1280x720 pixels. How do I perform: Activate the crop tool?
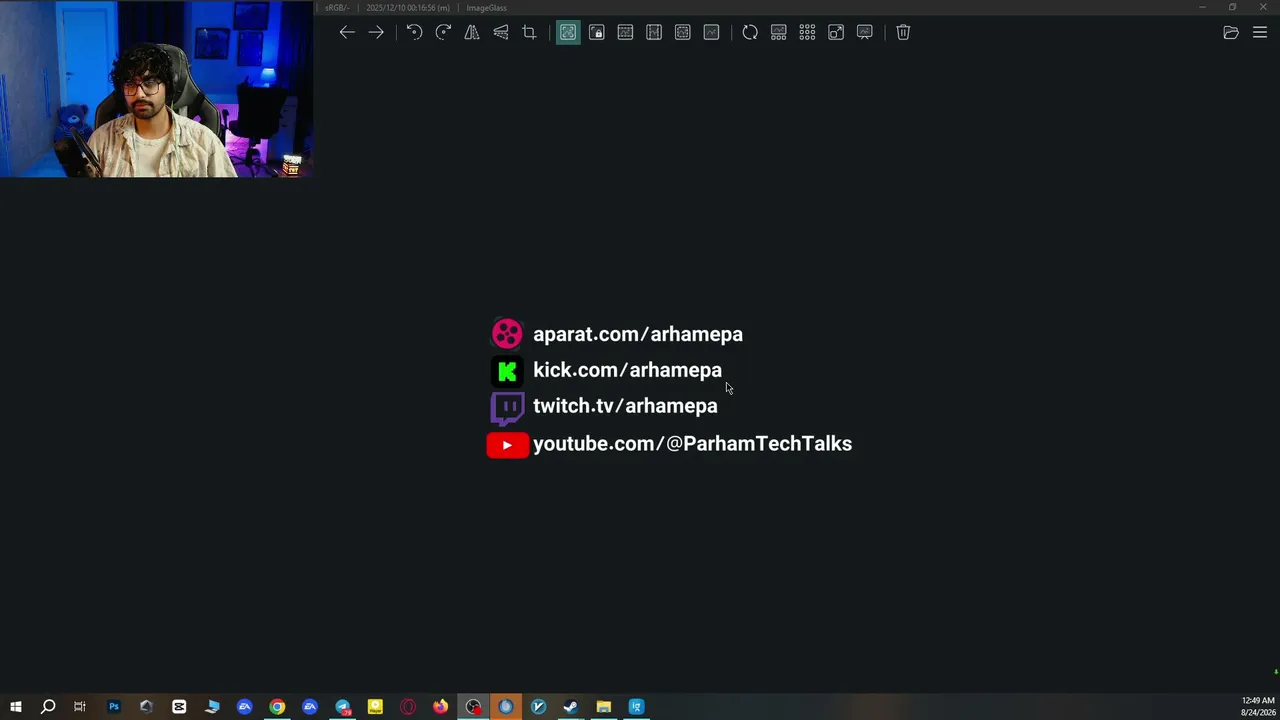point(529,32)
